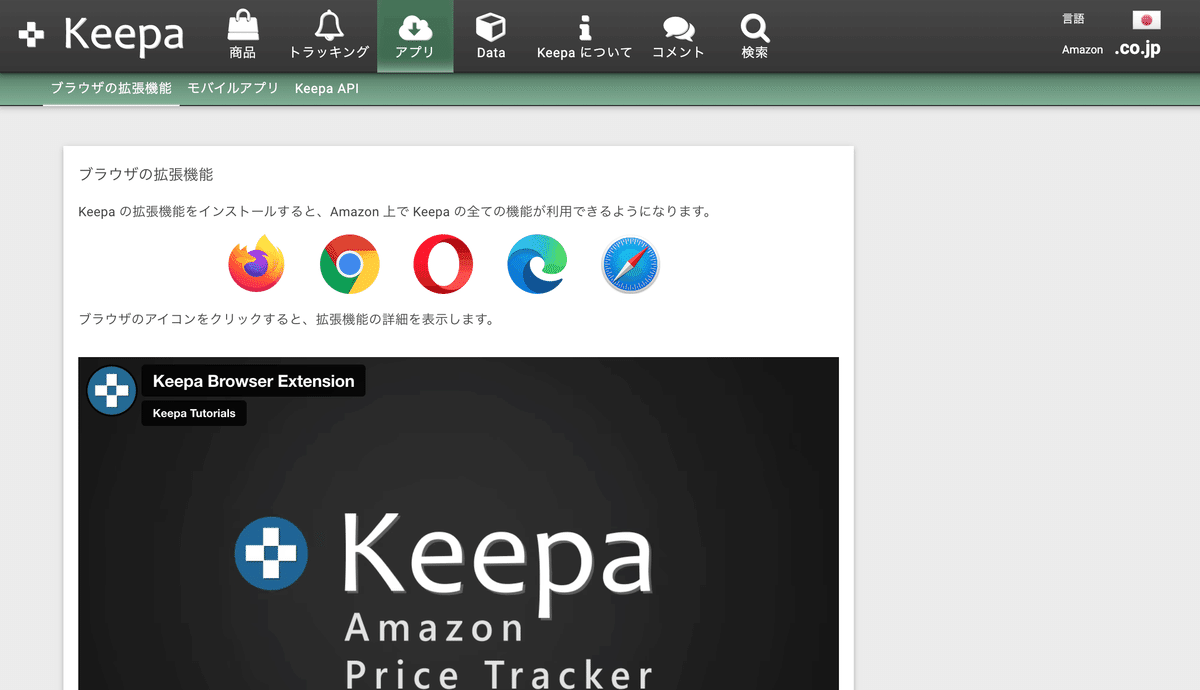Select the Safari browser extension icon
The image size is (1200, 690).
(x=630, y=264)
